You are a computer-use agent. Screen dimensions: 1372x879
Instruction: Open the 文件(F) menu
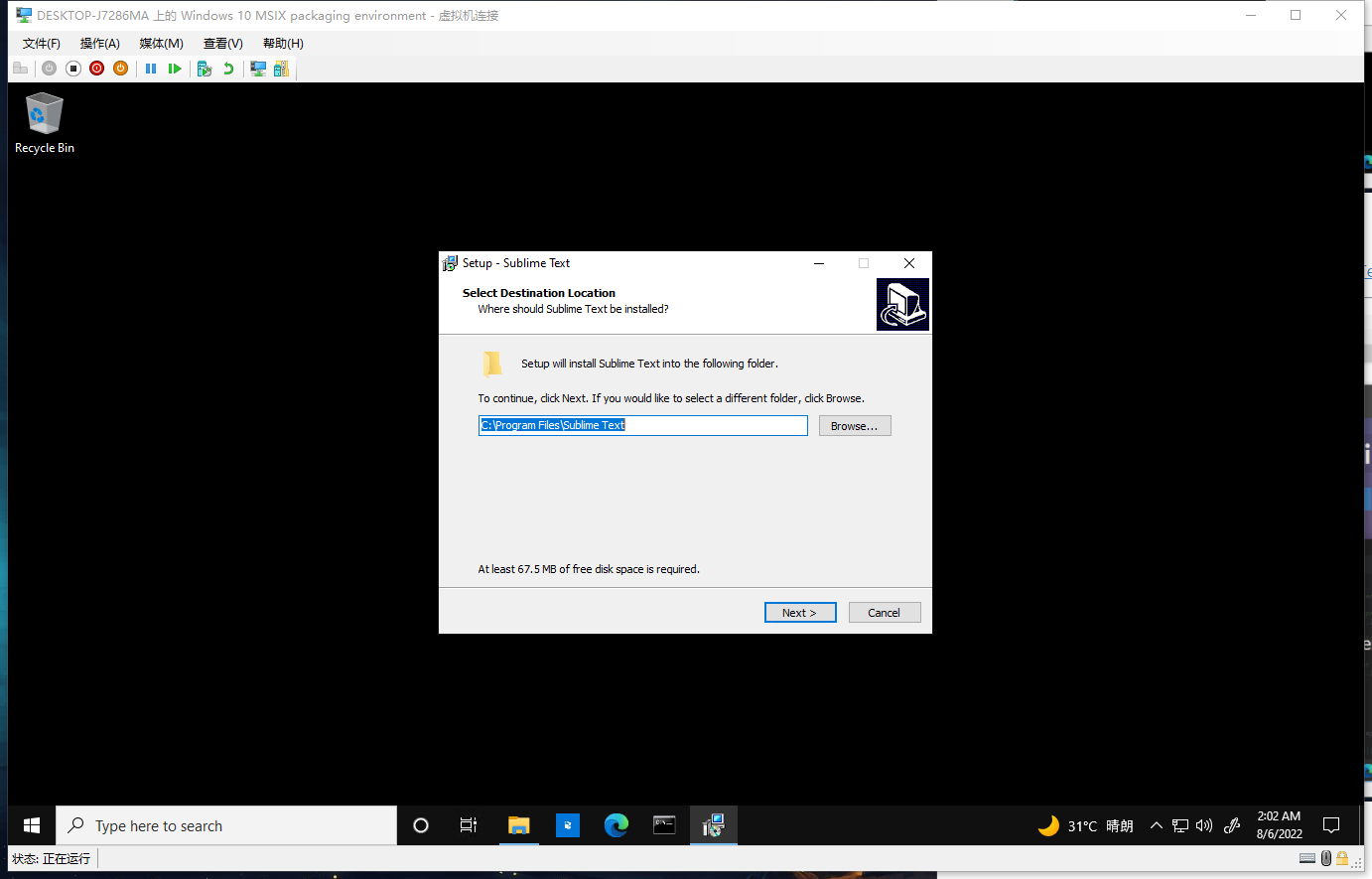(42, 44)
